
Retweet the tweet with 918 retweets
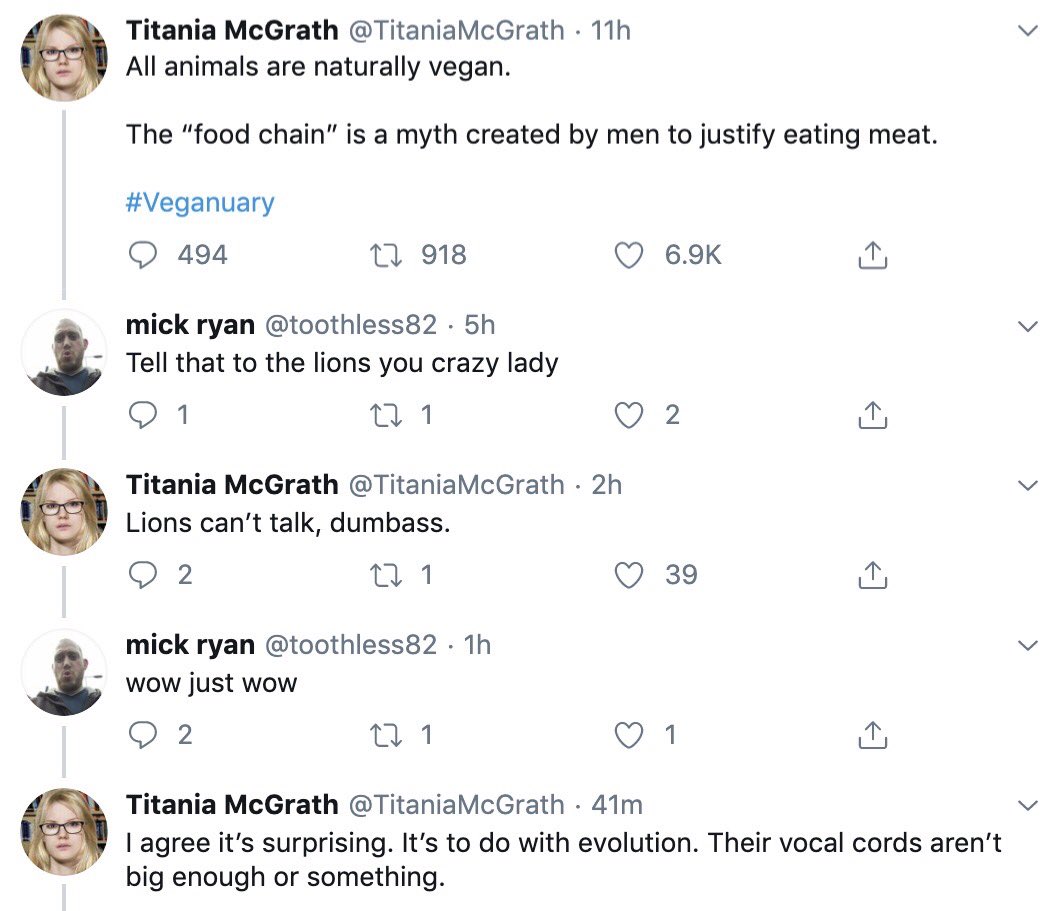click(385, 255)
